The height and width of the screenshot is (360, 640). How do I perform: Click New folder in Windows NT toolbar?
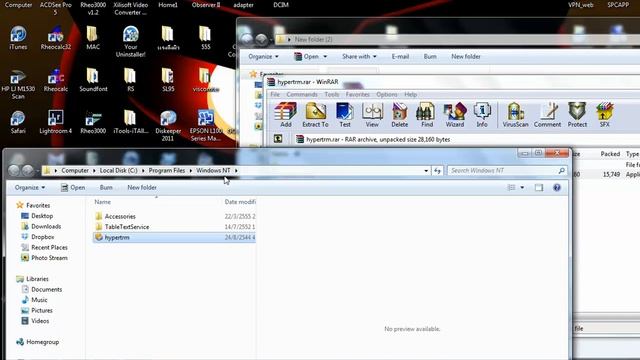(142, 187)
